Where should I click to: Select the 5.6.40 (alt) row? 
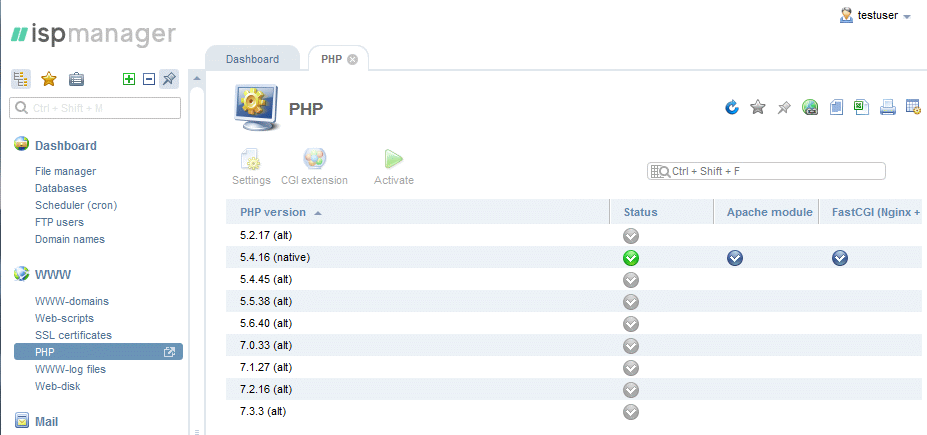[573, 323]
